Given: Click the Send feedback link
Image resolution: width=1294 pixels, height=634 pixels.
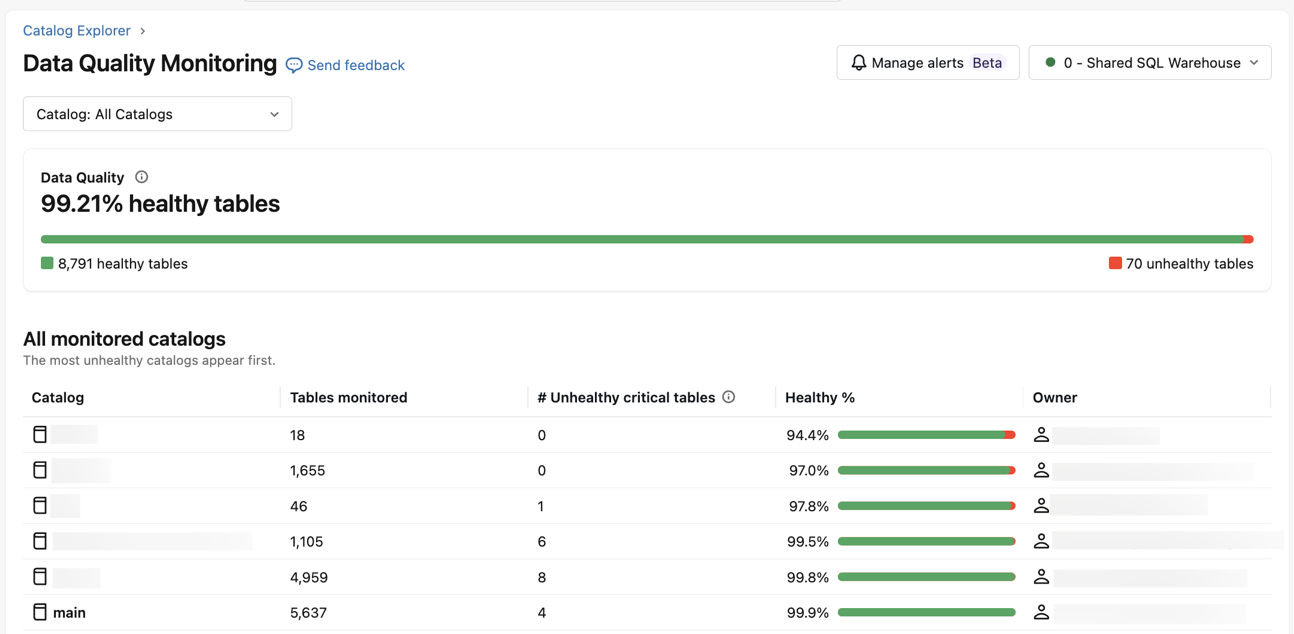Looking at the screenshot, I should (x=356, y=65).
